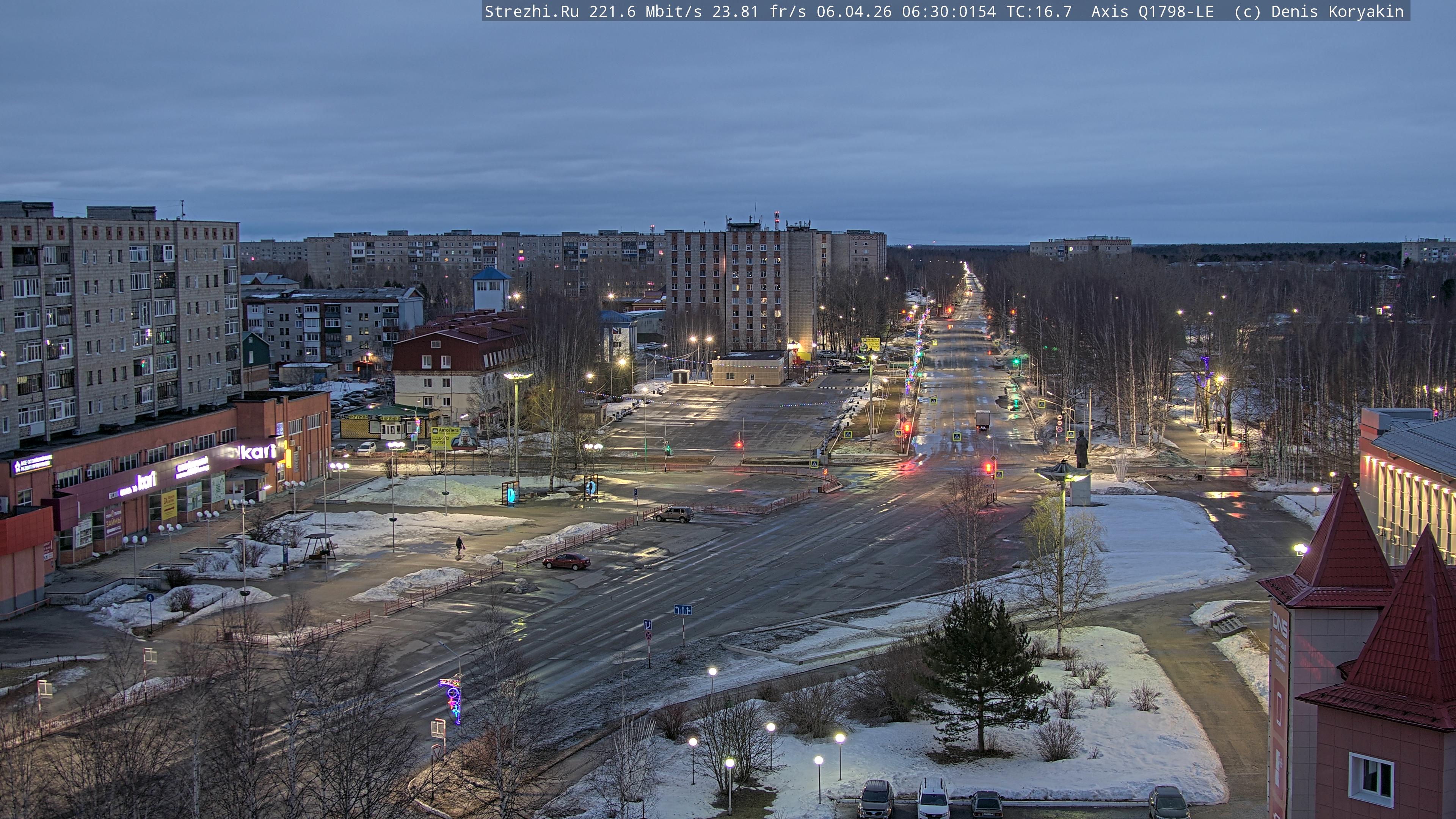1456x819 pixels.
Task: Click the large illuminated kari sign
Action: 257,451
